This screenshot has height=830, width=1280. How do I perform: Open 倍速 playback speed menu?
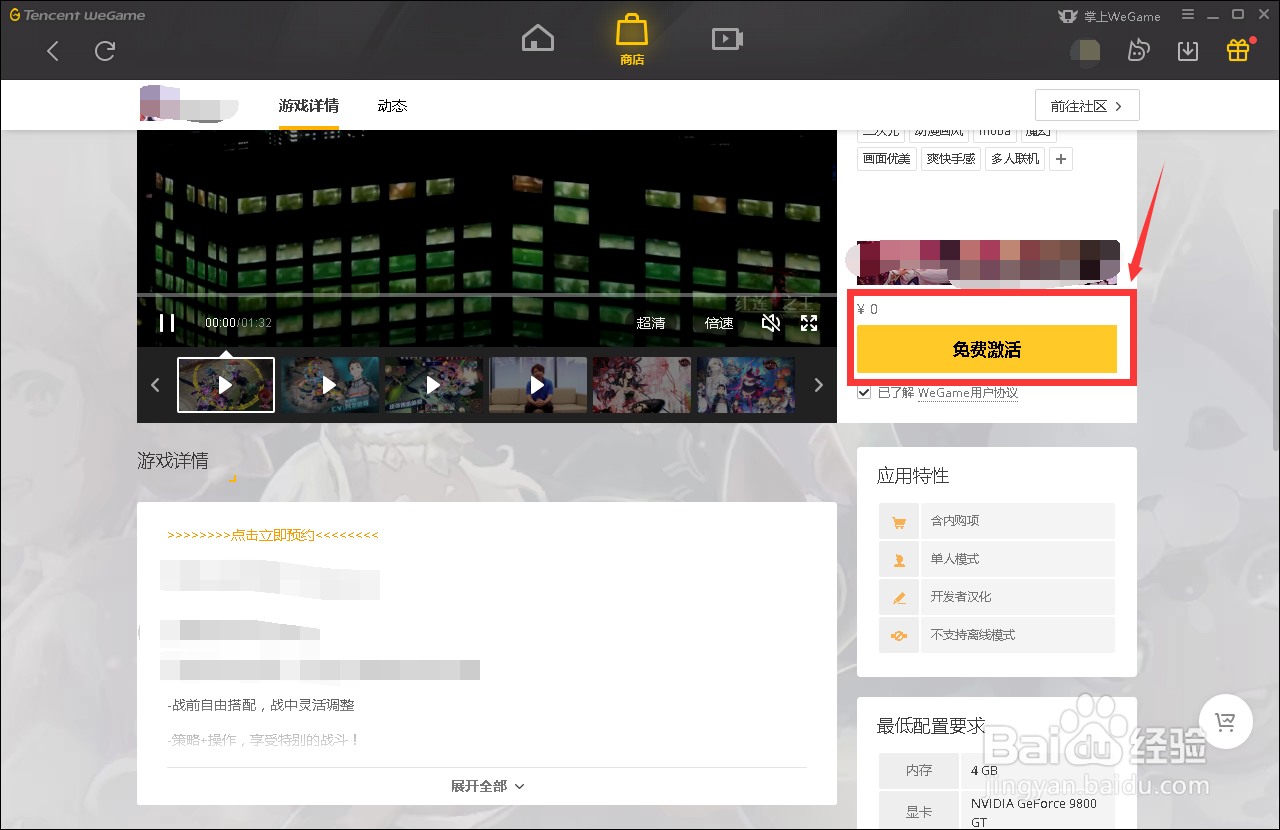coord(719,323)
